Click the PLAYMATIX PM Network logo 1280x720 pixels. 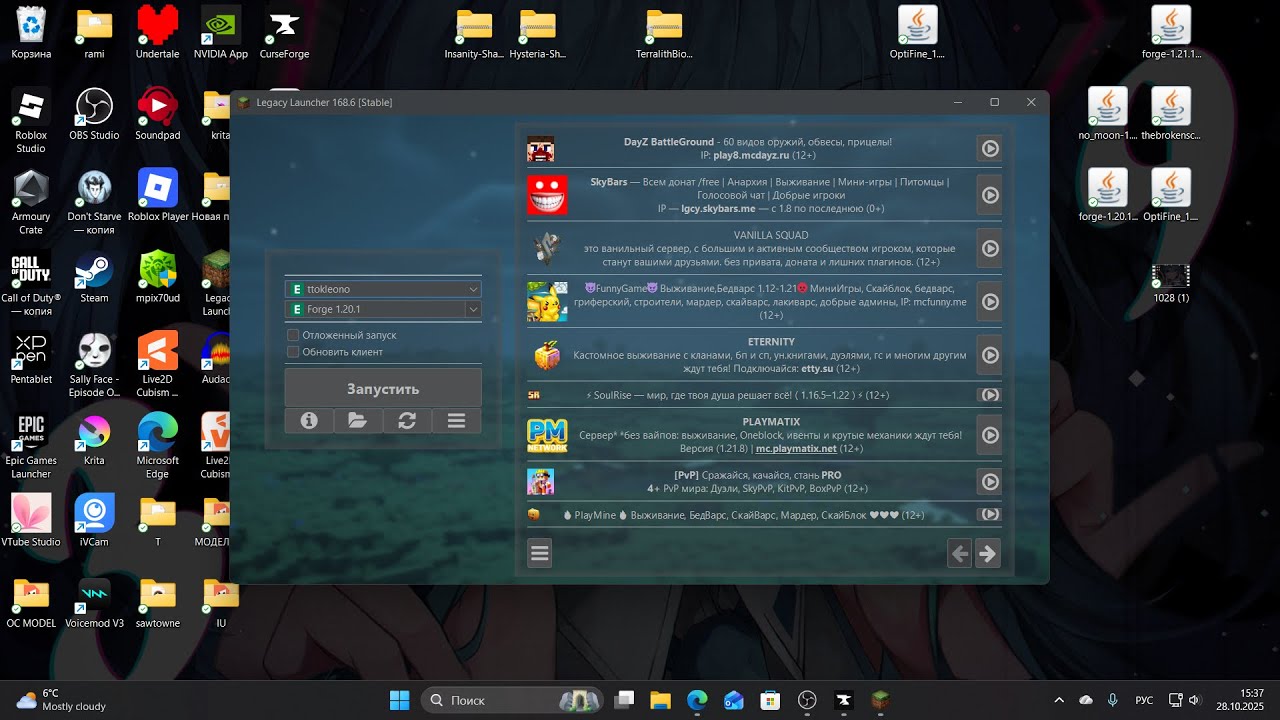pos(547,435)
